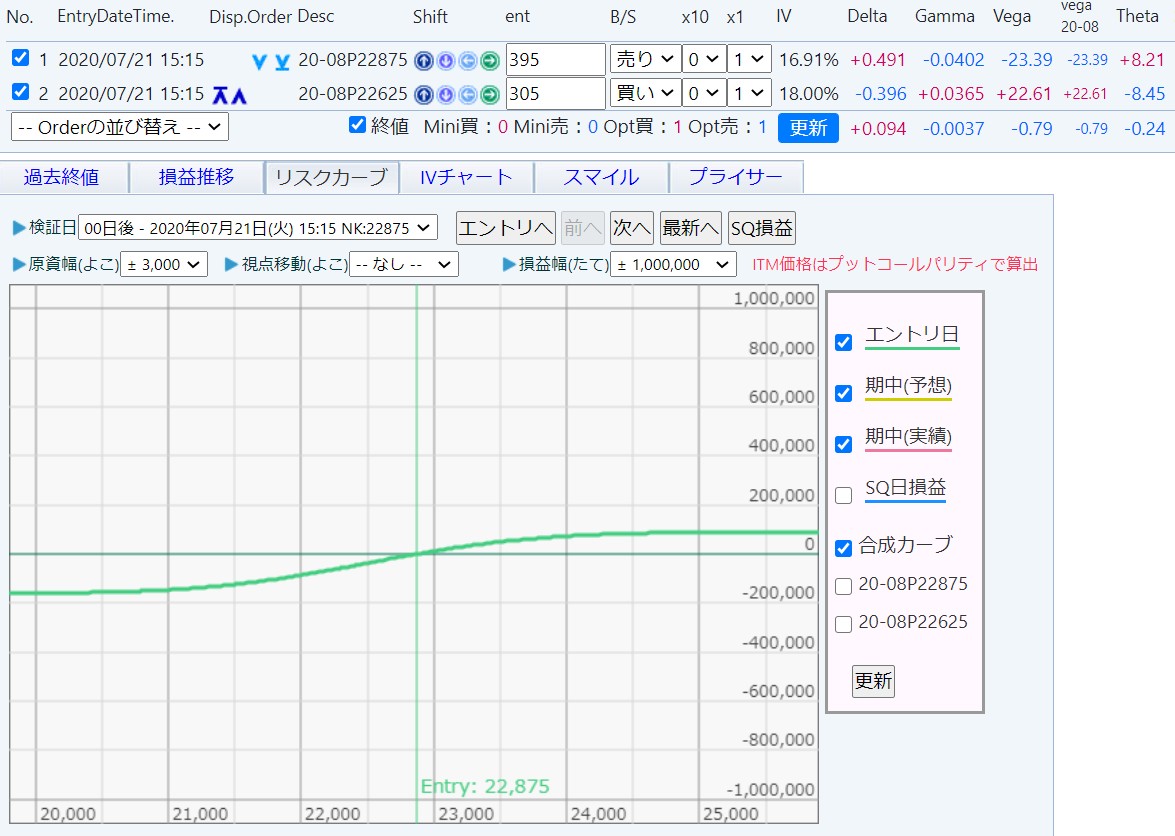
Task: Shift right green arrow for 20-08P22875
Action: [x=490, y=61]
